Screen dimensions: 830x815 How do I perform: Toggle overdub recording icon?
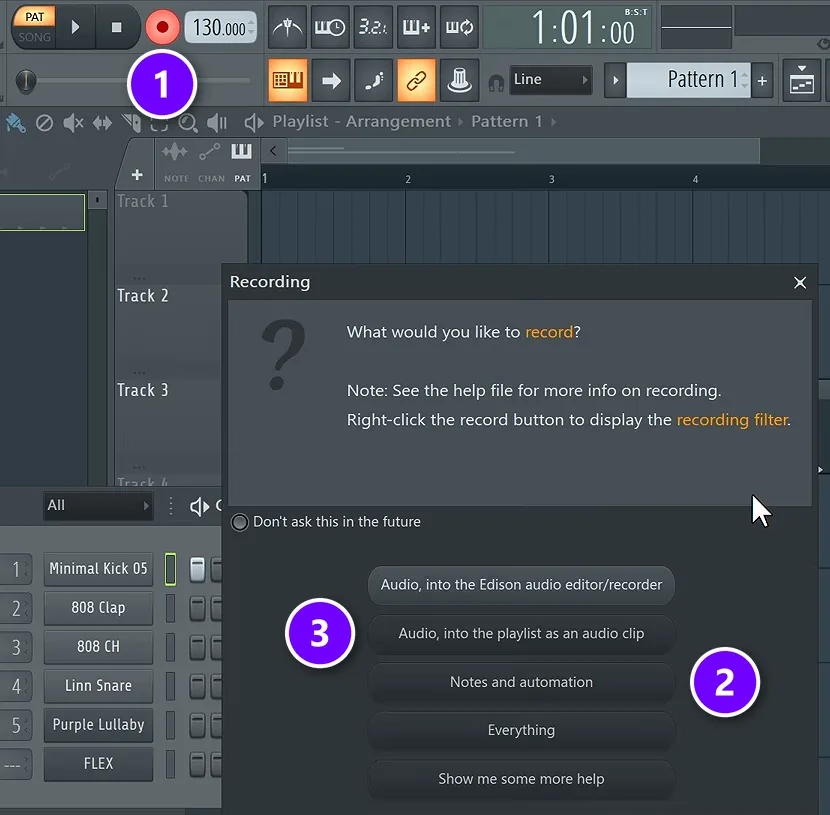(x=416, y=27)
